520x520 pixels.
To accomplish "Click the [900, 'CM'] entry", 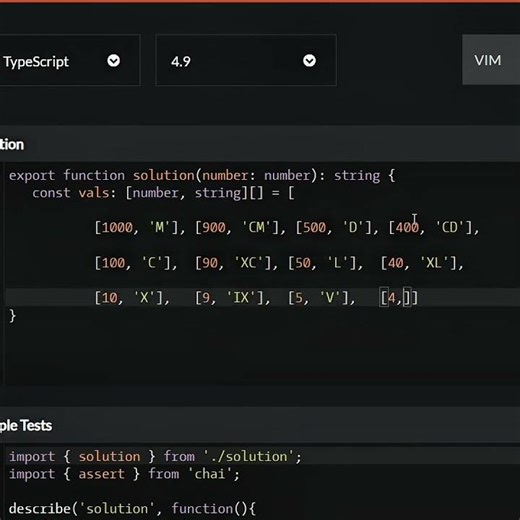I will click(x=237, y=228).
